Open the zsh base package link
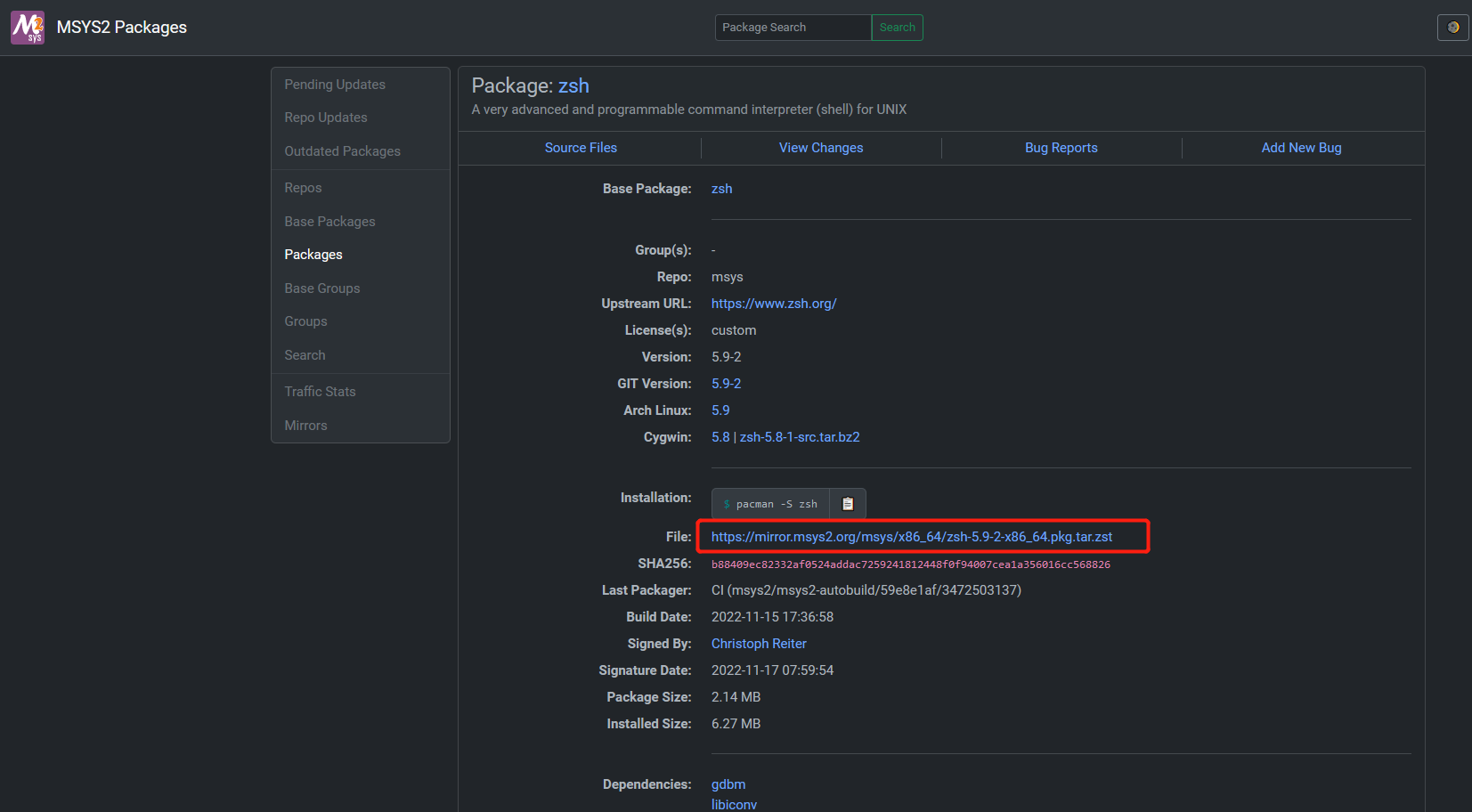The width and height of the screenshot is (1472, 812). pyautogui.click(x=721, y=188)
